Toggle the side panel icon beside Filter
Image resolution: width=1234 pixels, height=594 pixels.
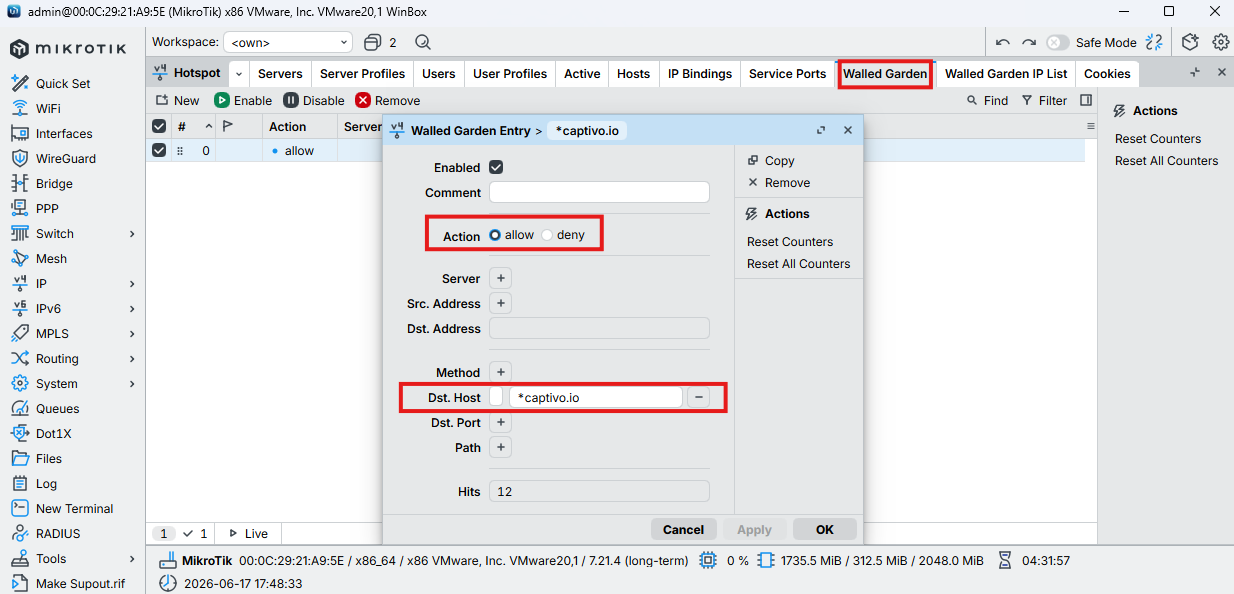(1086, 100)
